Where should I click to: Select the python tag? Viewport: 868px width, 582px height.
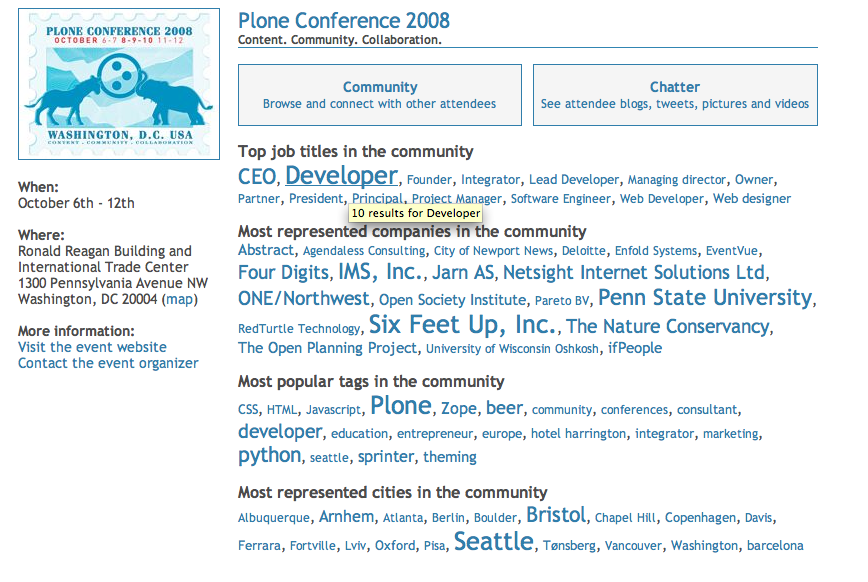[x=269, y=455]
